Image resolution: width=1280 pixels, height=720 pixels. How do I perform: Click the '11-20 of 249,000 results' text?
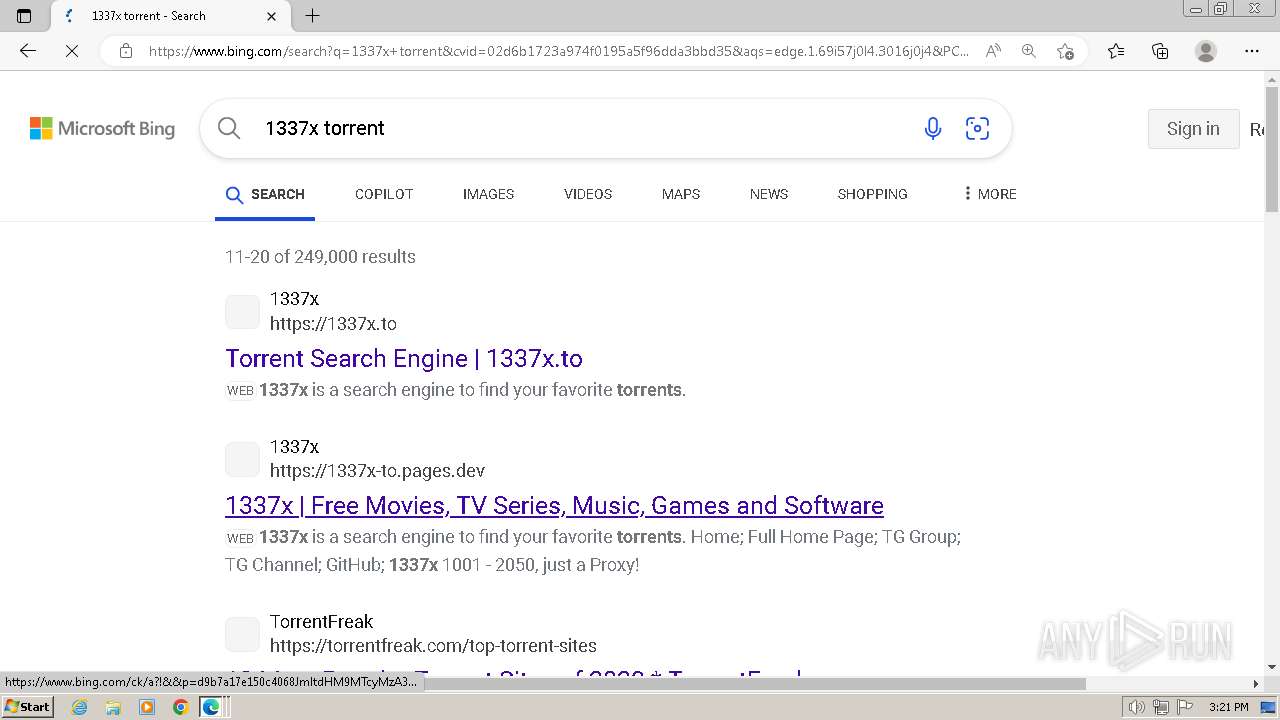pyautogui.click(x=320, y=257)
